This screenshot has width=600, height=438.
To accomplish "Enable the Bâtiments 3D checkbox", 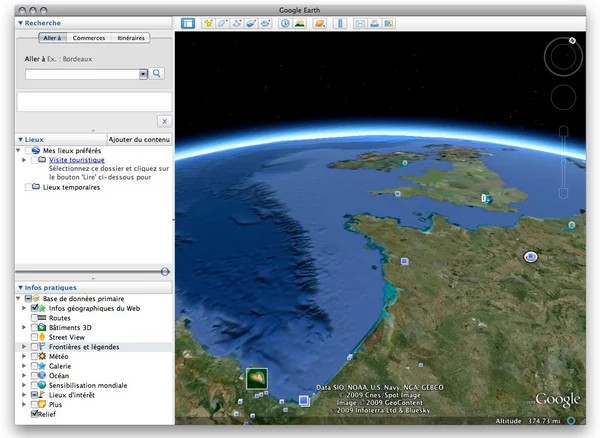I will 34,327.
